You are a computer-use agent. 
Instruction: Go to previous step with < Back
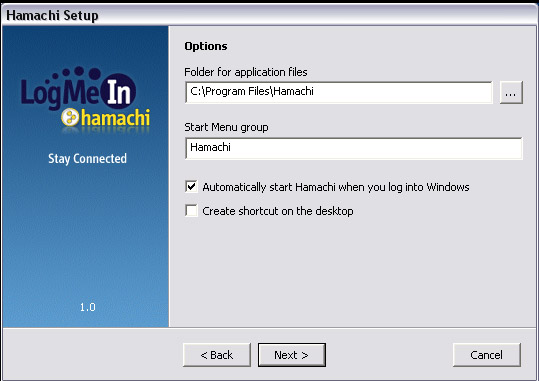click(217, 355)
